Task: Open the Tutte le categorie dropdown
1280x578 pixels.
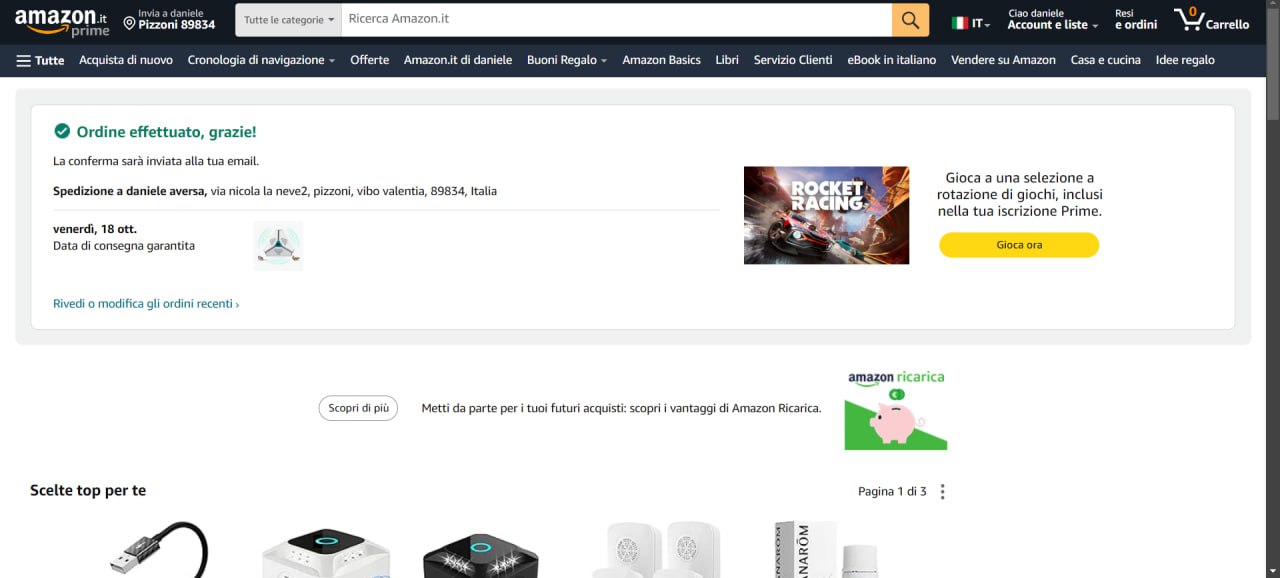Action: 288,20
